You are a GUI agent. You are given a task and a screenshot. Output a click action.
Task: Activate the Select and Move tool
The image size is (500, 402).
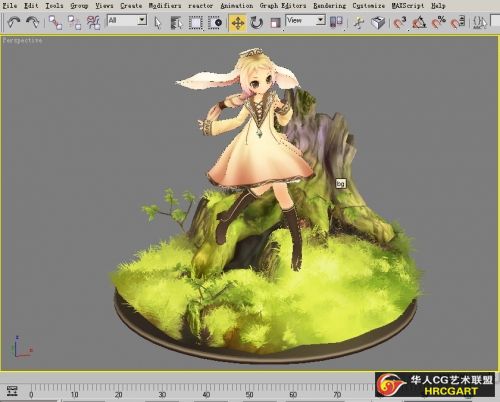237,23
